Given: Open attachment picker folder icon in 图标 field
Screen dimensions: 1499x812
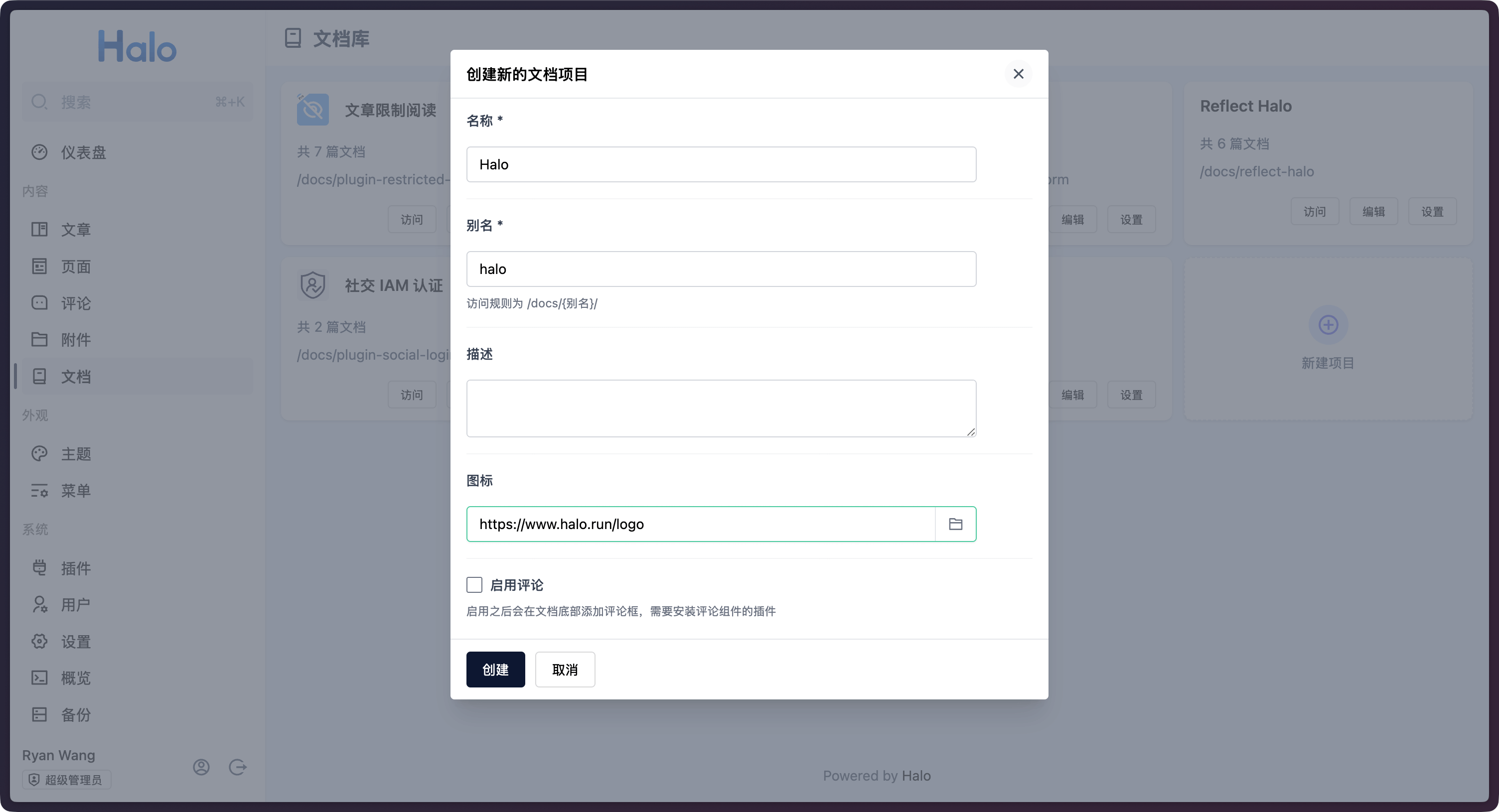Looking at the screenshot, I should coord(955,524).
